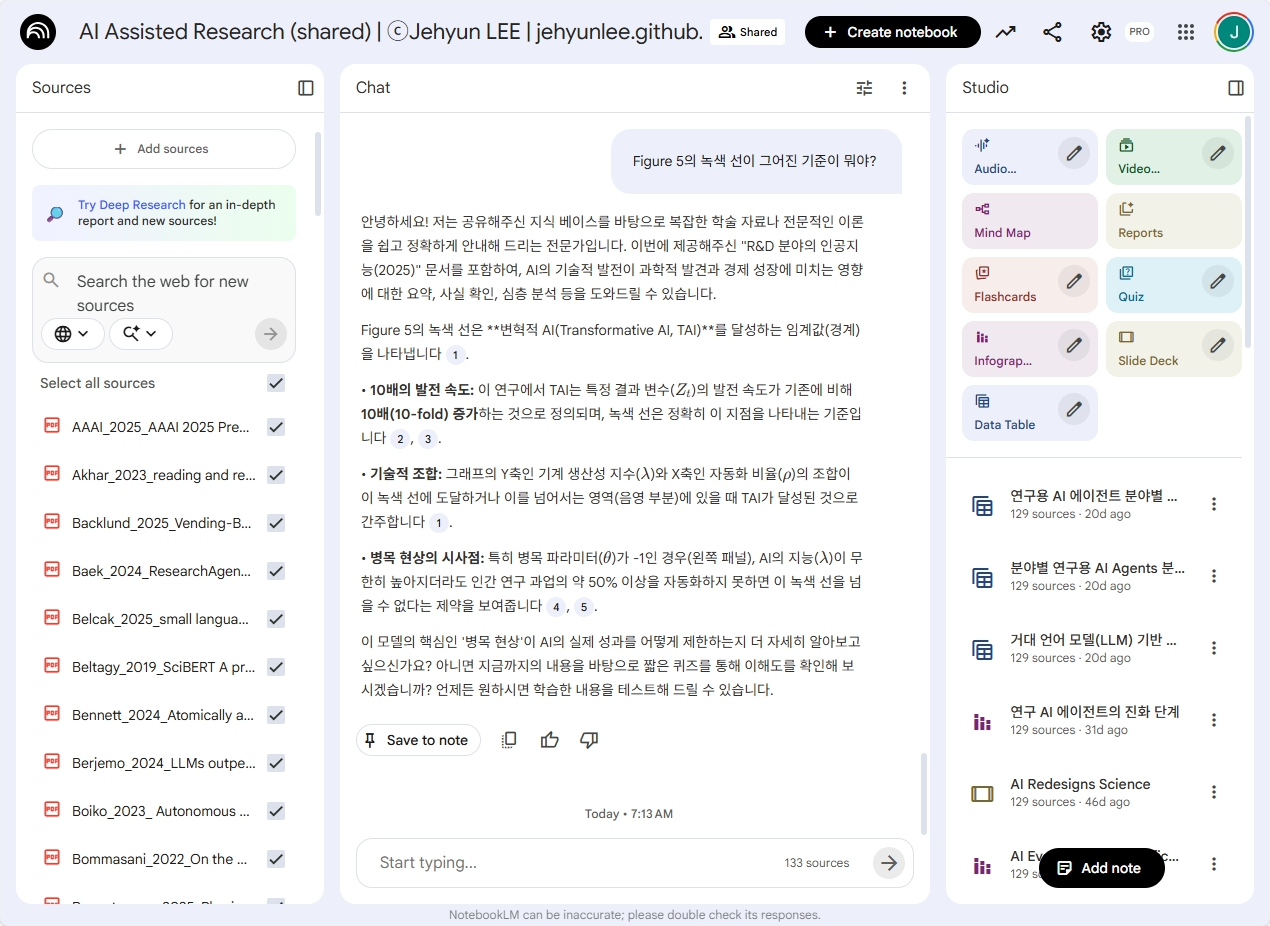Image resolution: width=1270 pixels, height=926 pixels.
Task: Collapse the Studio panel
Action: (1236, 88)
